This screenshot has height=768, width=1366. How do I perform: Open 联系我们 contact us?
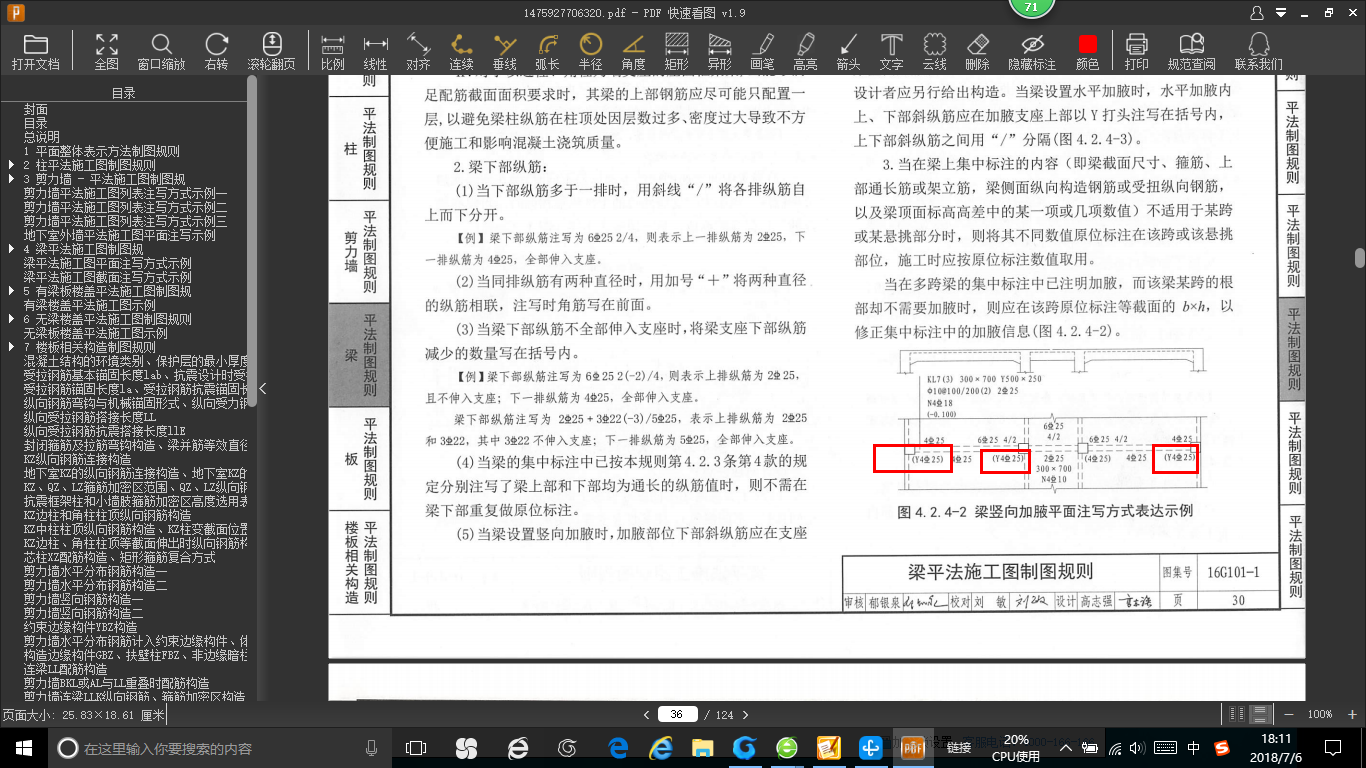click(1259, 51)
